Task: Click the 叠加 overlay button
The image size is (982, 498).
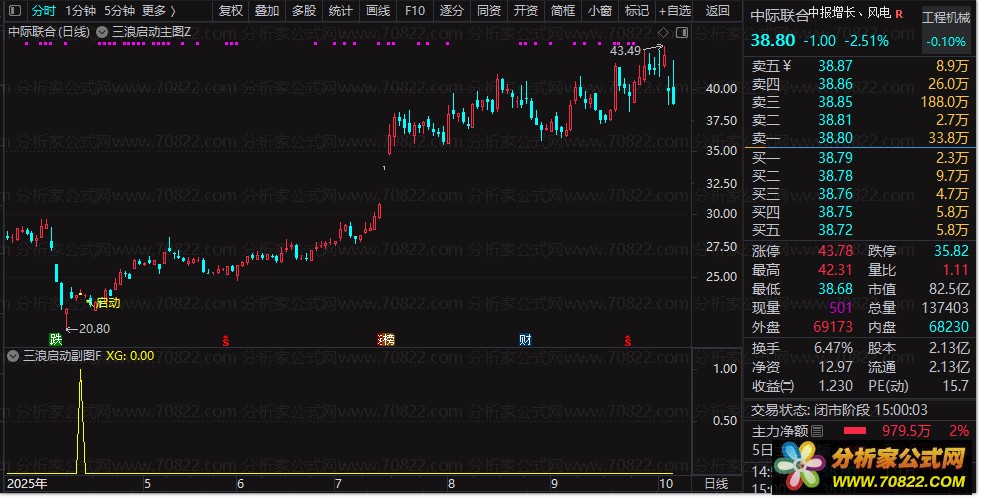Action: [x=267, y=11]
